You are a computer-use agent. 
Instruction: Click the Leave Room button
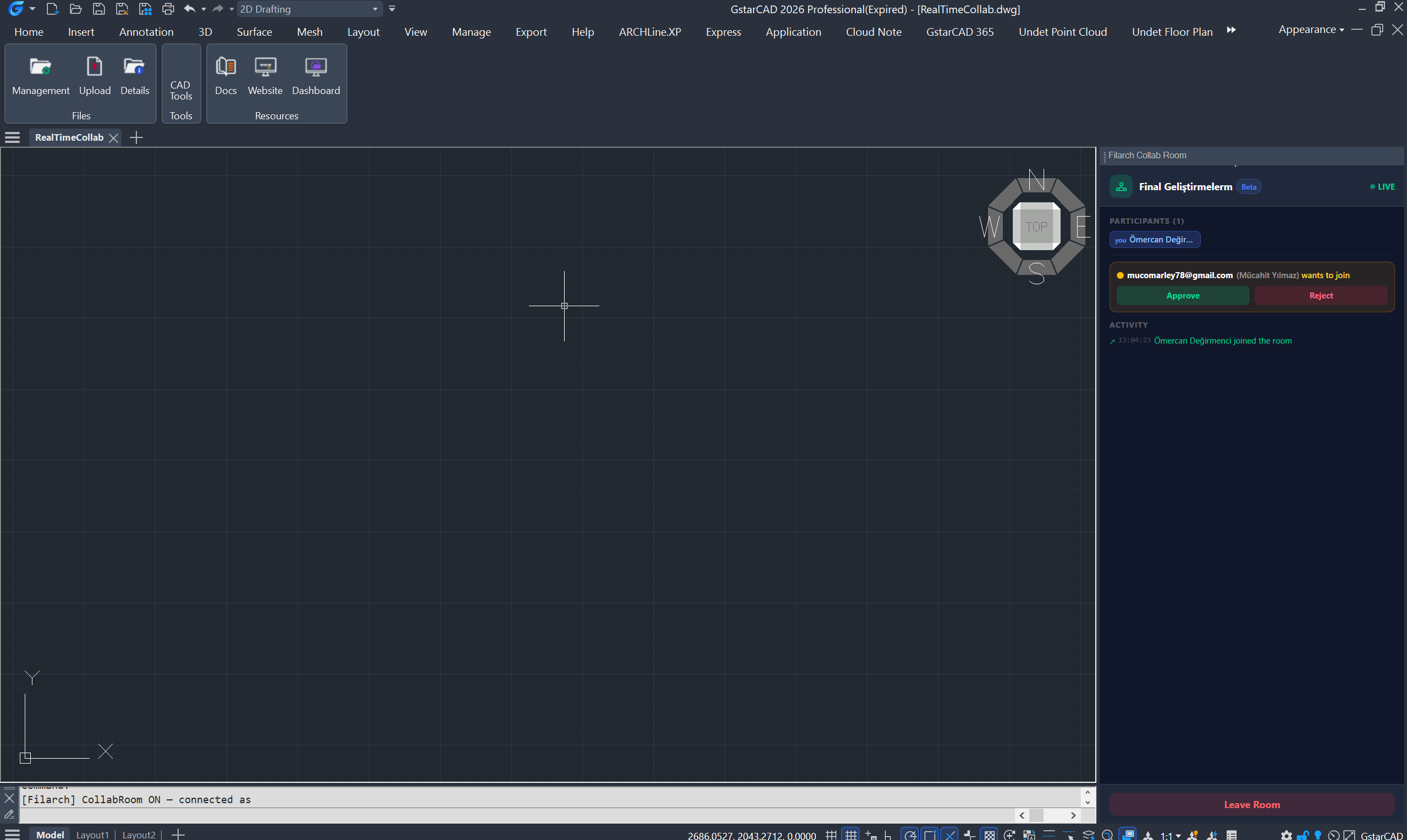[1251, 804]
